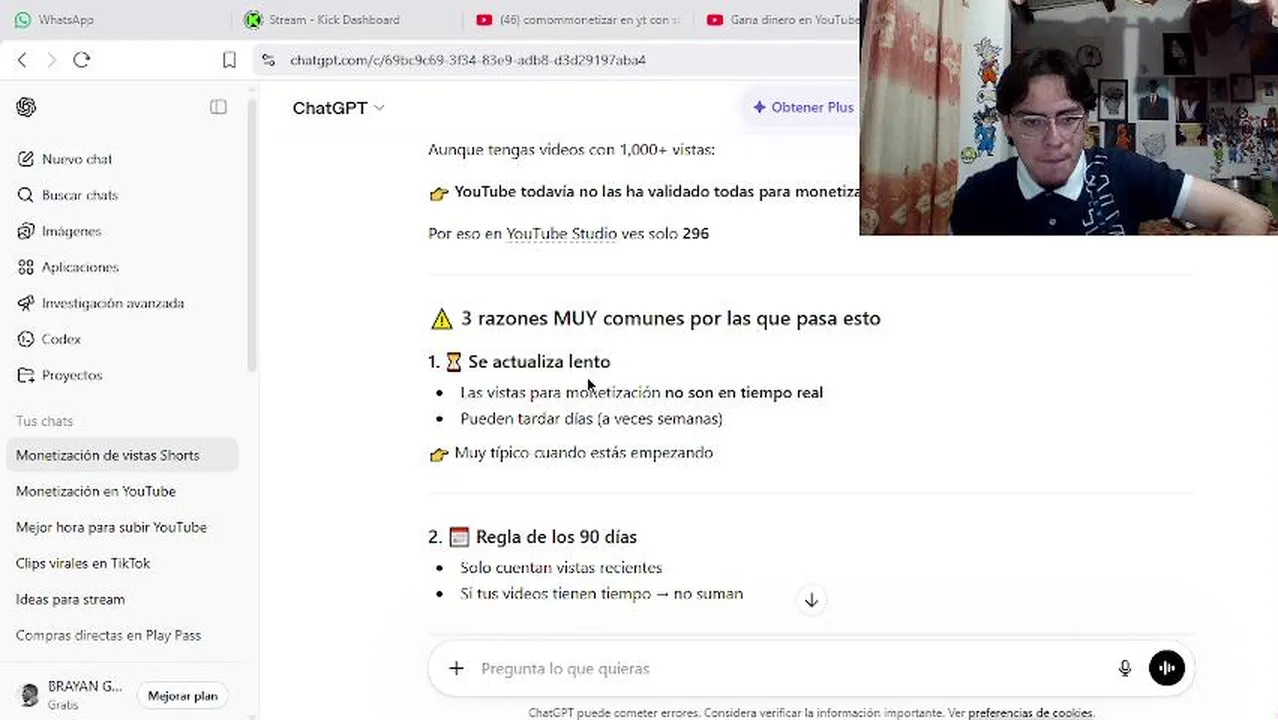Click the BRAYAN G. account name

click(x=85, y=687)
